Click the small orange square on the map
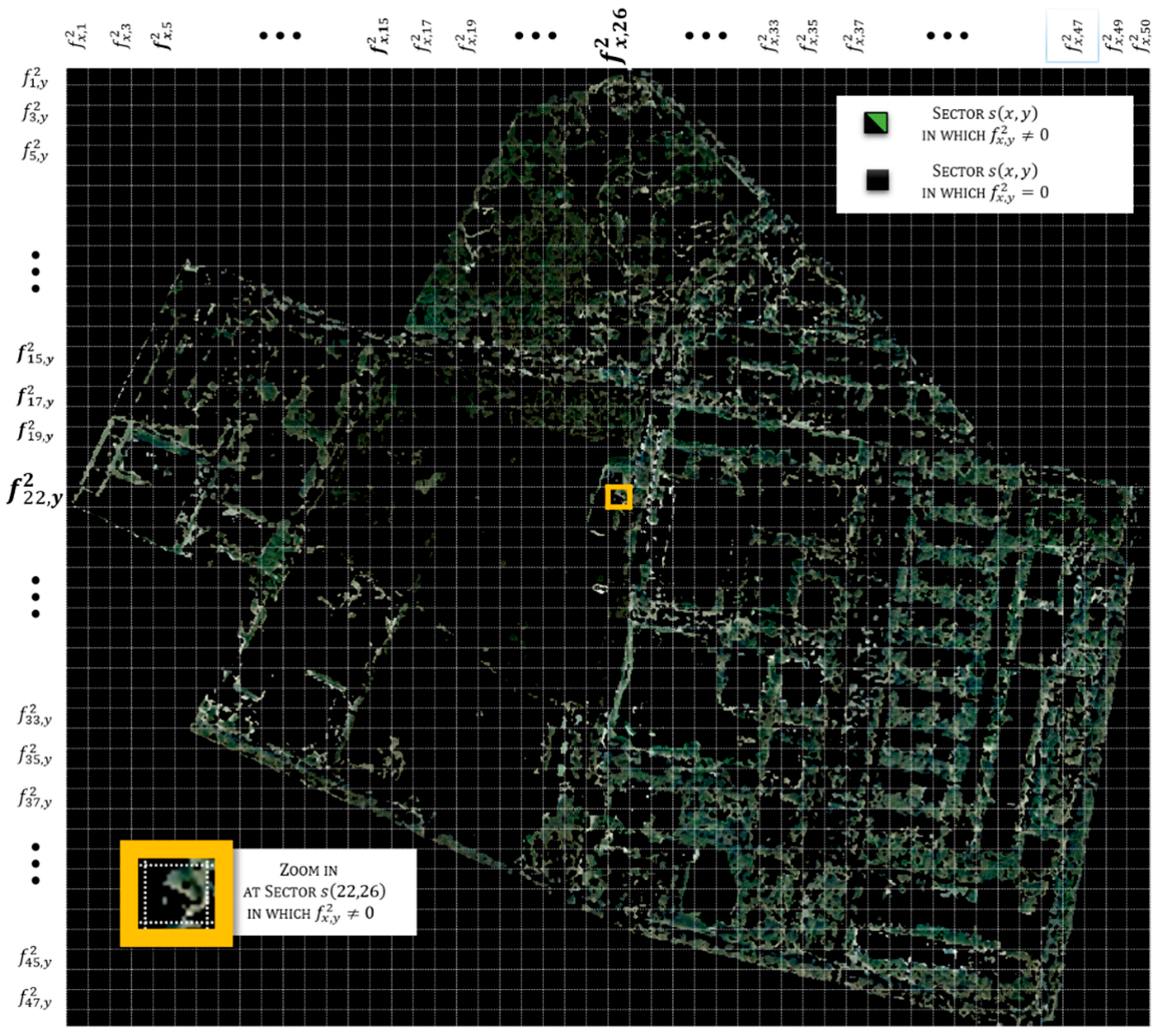Viewport: 1161px width, 1036px height. (x=618, y=497)
